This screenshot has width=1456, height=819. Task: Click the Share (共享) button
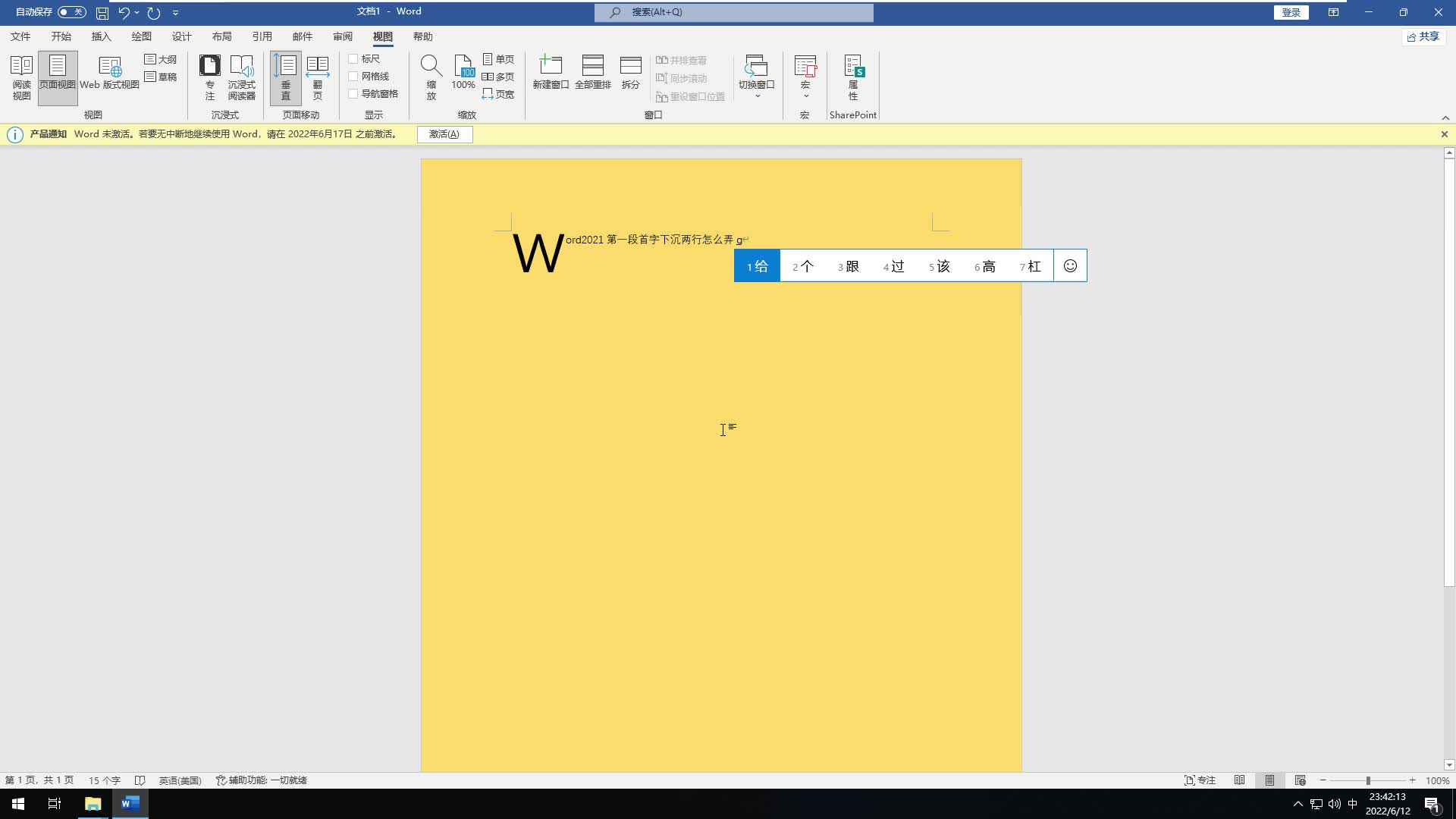[1423, 36]
